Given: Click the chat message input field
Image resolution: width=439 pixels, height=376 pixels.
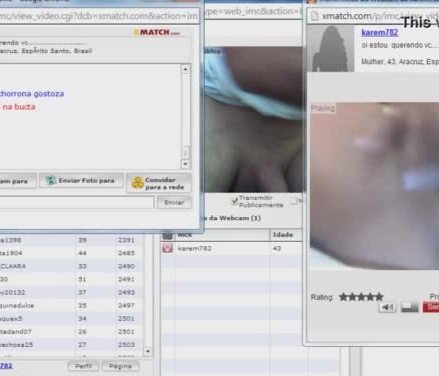Looking at the screenshot, I should pos(77,202).
